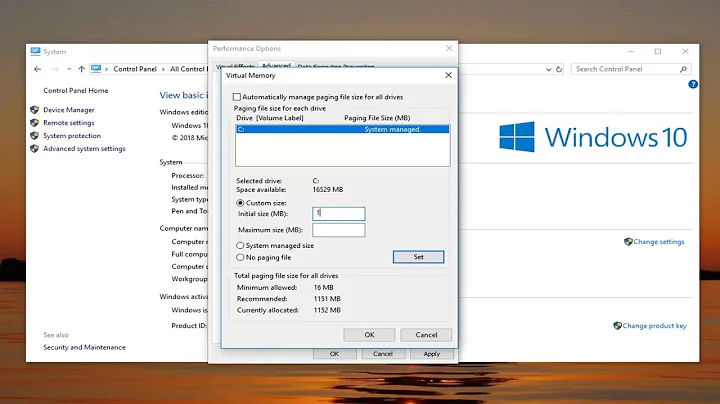The width and height of the screenshot is (720, 404).
Task: Open Remote settings link
Action: (69, 123)
